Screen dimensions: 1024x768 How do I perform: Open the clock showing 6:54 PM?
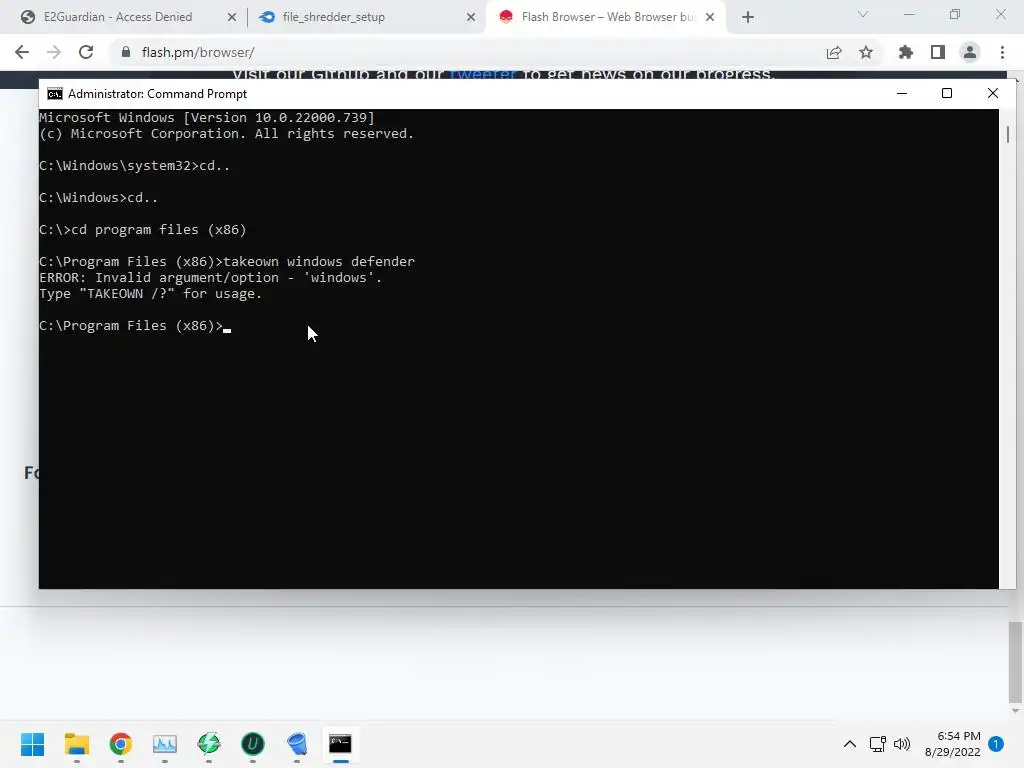953,744
